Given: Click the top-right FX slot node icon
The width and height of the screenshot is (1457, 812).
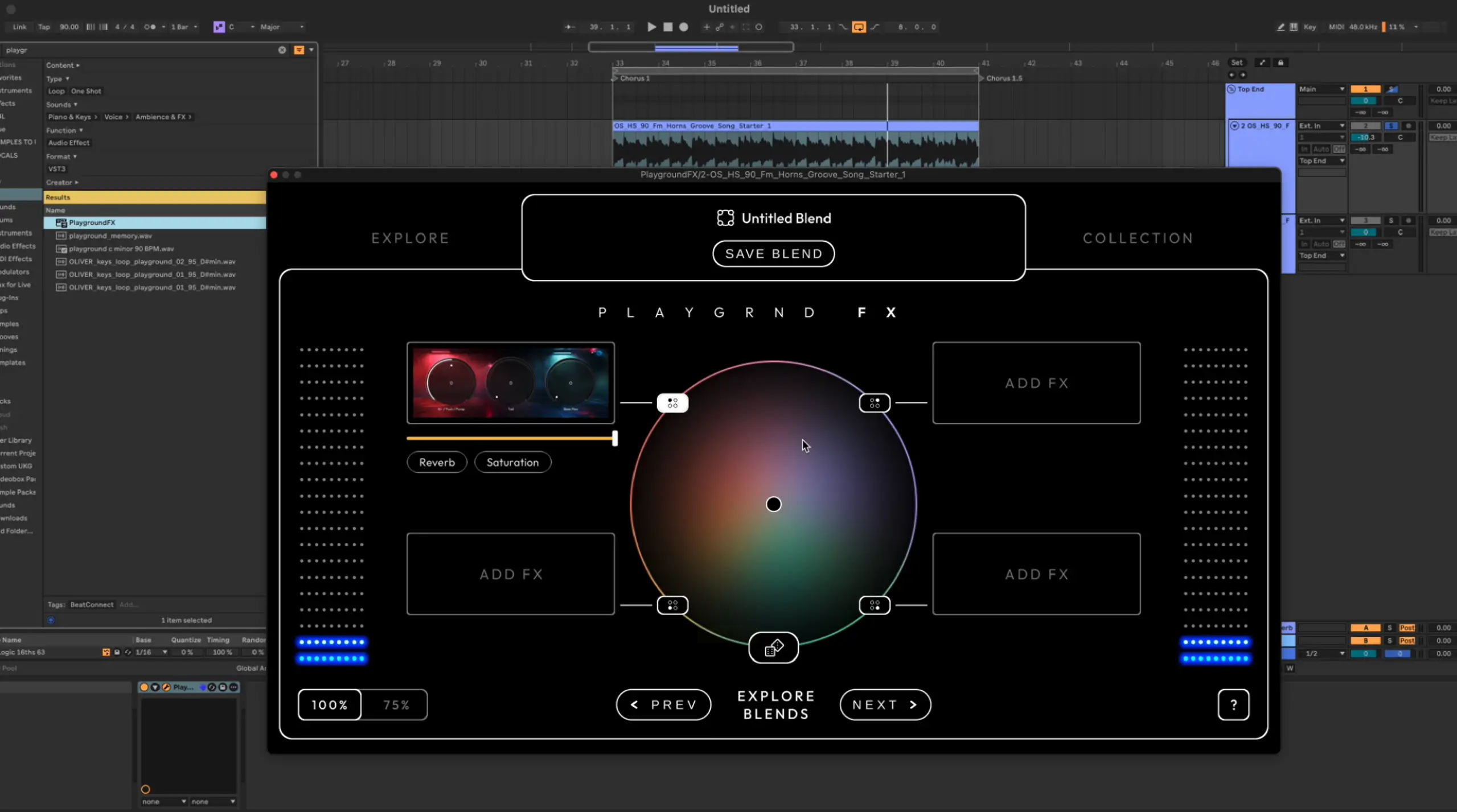Looking at the screenshot, I should click(875, 403).
